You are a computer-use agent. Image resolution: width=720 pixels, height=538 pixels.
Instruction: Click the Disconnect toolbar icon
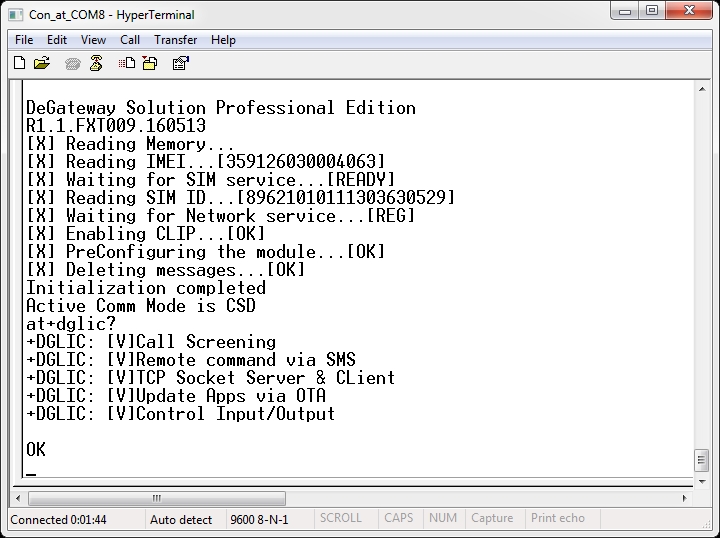96,63
